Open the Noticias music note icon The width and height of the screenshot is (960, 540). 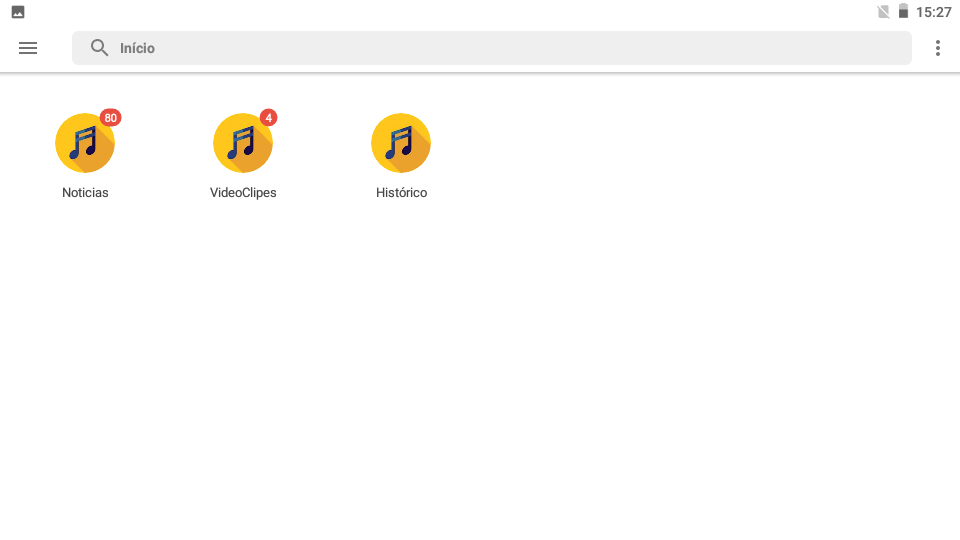click(85, 143)
